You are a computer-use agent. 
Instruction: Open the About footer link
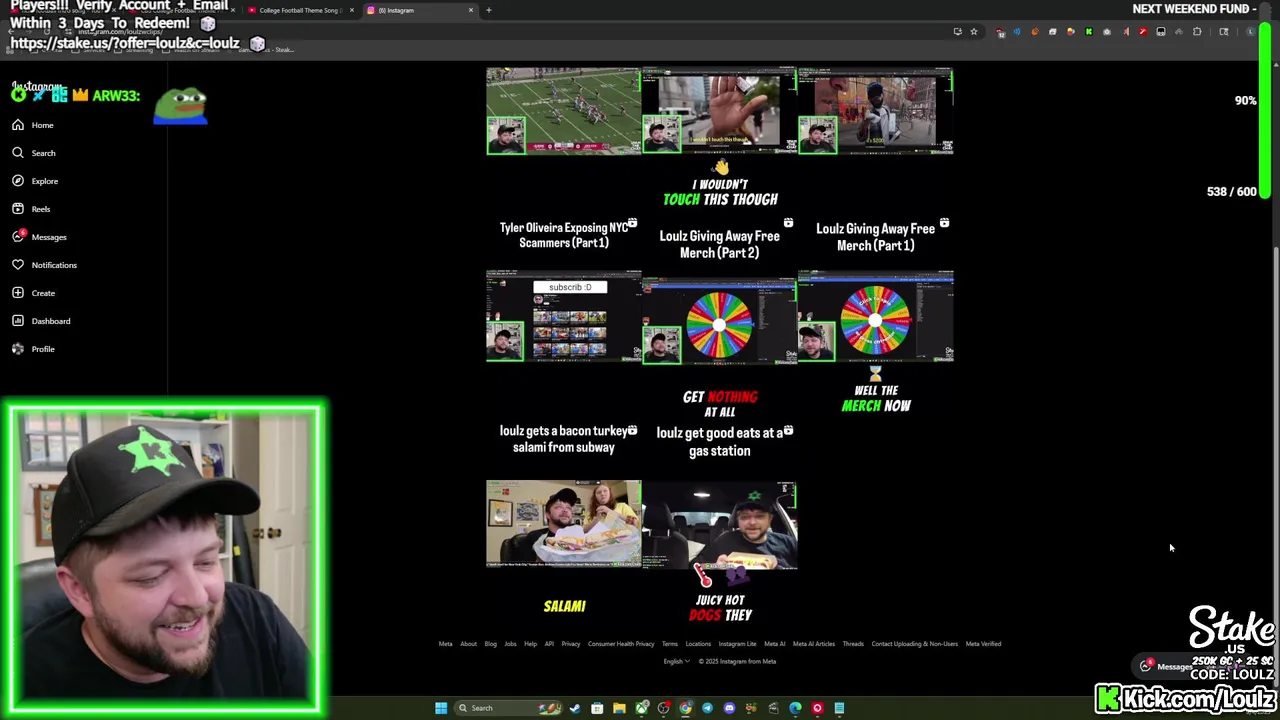tap(468, 644)
